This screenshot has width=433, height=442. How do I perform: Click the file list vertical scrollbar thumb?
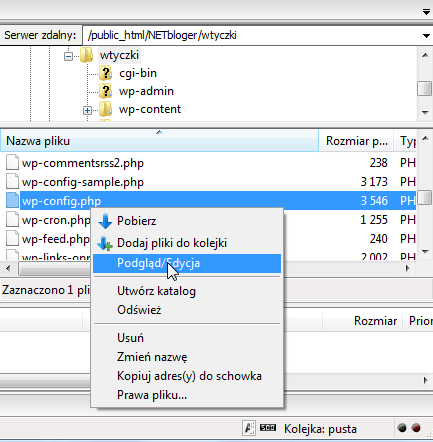[425, 197]
